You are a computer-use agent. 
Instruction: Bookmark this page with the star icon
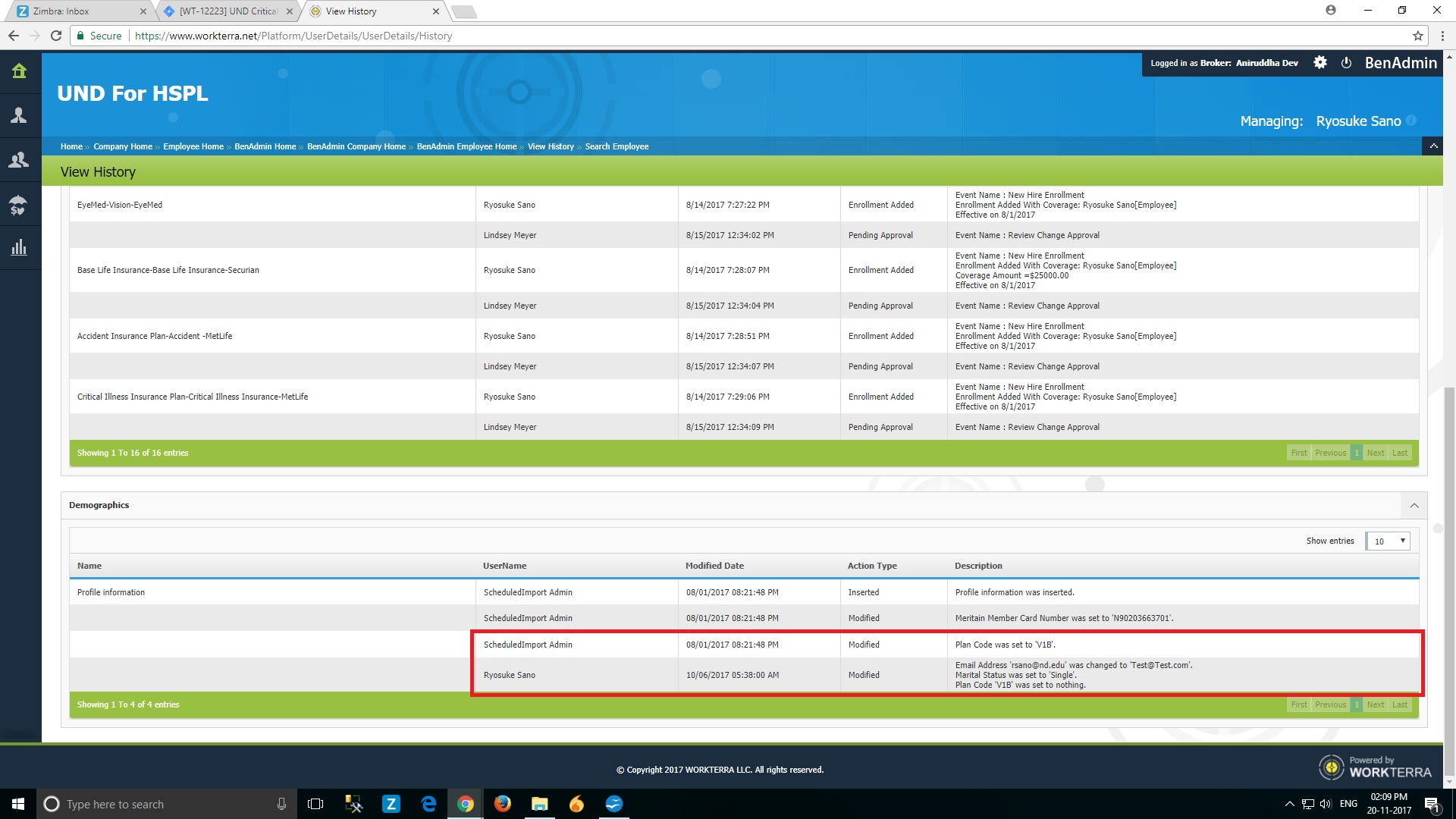1417,36
